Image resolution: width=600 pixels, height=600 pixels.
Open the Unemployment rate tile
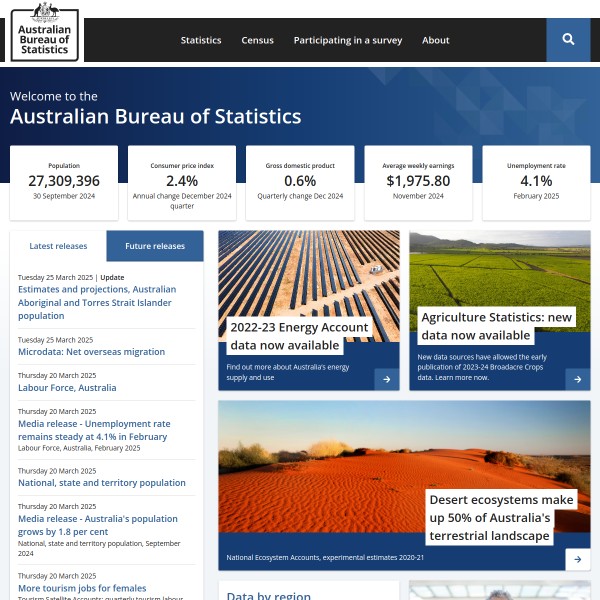(x=536, y=182)
